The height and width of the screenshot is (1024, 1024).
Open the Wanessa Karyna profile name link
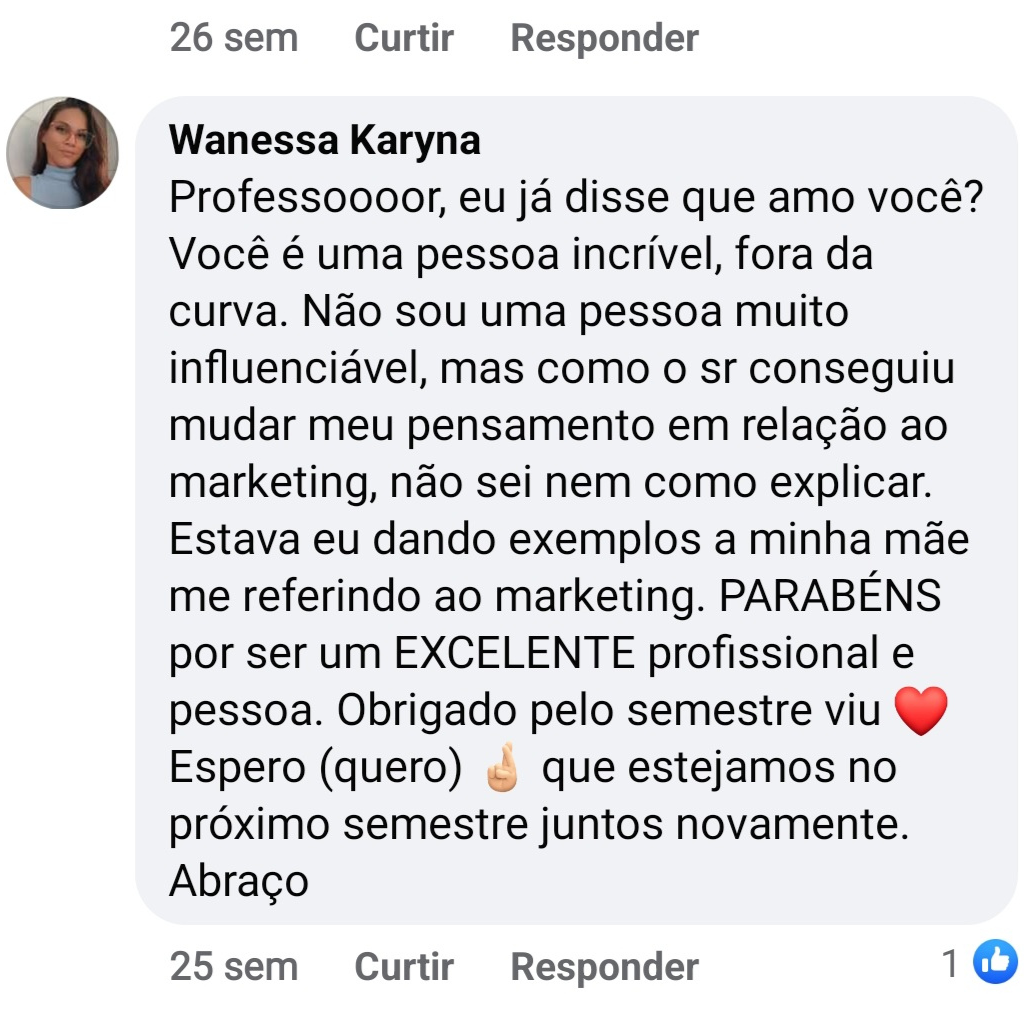[325, 140]
